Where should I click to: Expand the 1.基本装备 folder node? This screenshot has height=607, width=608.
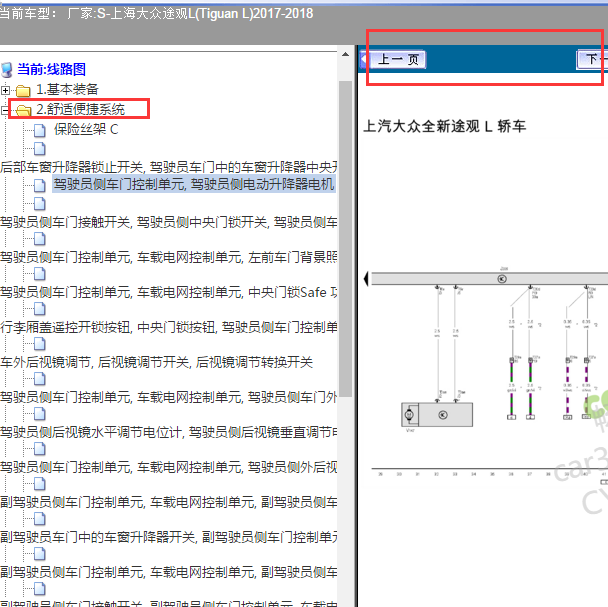[x=5, y=90]
